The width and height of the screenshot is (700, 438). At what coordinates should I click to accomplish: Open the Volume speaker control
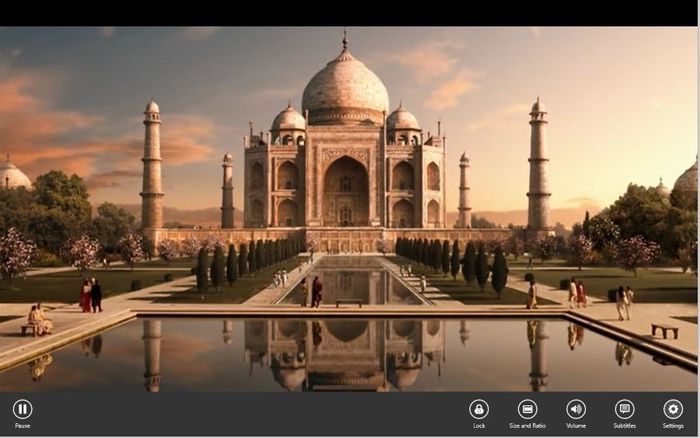[576, 408]
